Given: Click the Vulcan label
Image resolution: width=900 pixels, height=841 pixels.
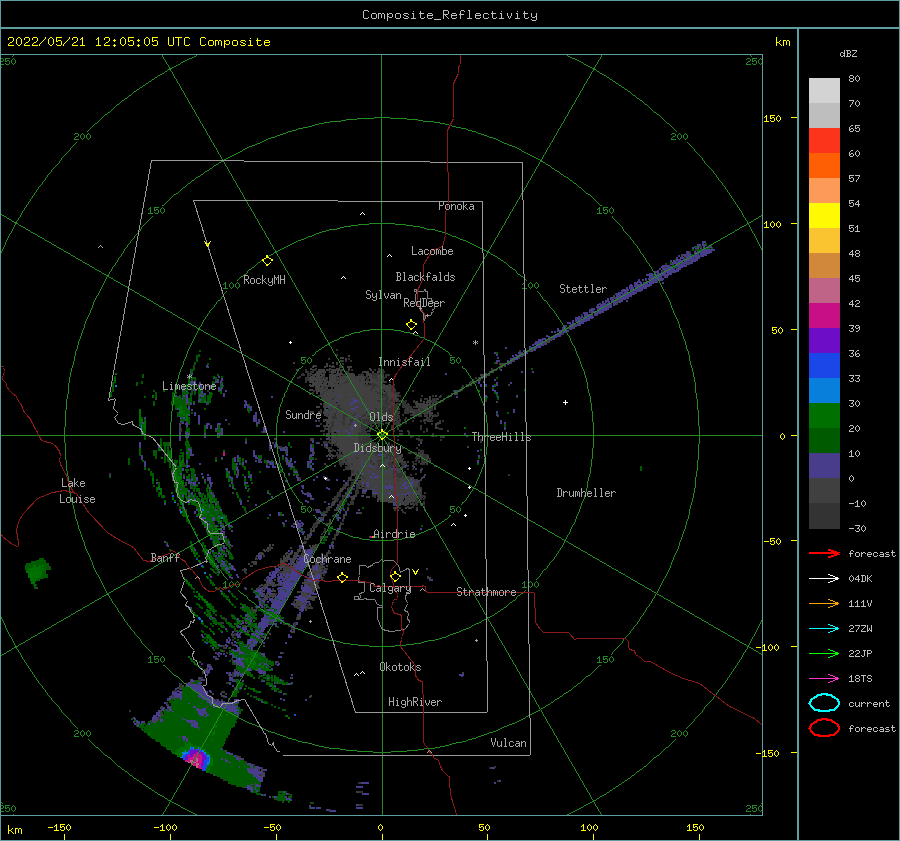Looking at the screenshot, I should (509, 743).
